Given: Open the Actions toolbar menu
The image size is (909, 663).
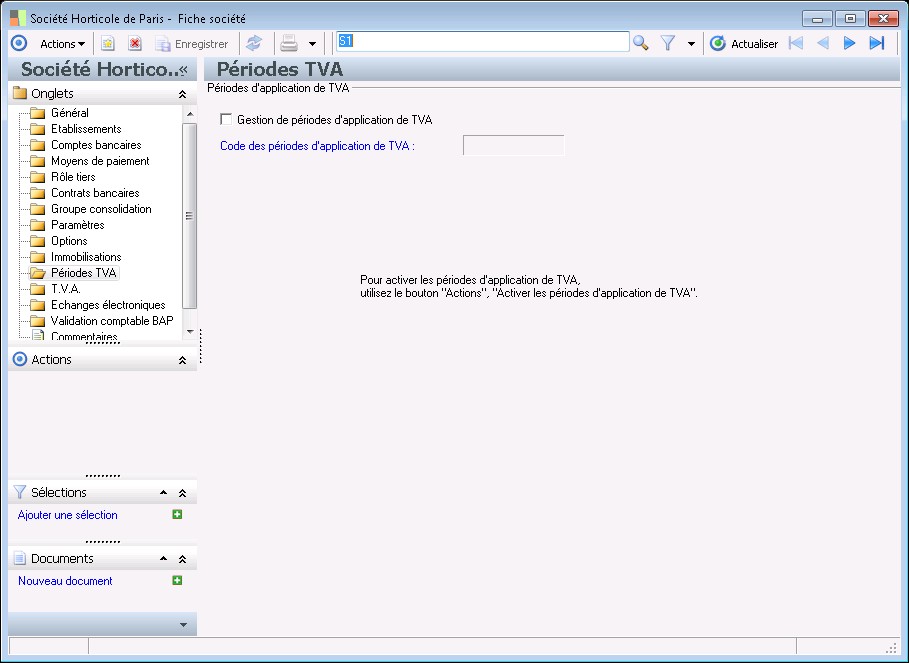Looking at the screenshot, I should [62, 44].
